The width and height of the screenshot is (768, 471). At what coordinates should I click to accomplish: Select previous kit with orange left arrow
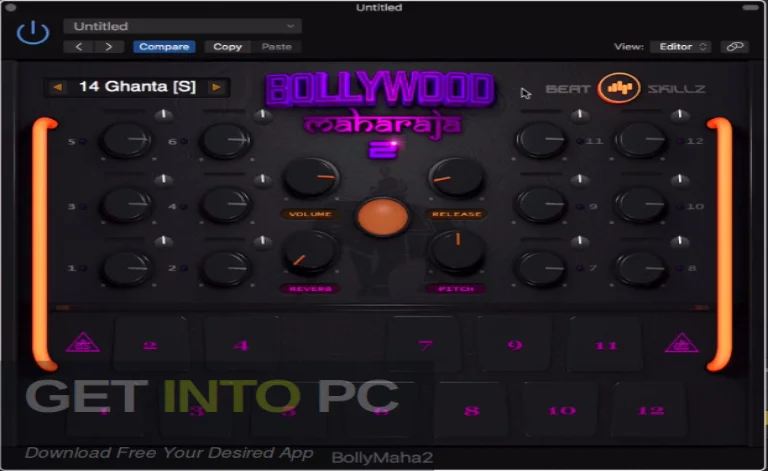[58, 87]
